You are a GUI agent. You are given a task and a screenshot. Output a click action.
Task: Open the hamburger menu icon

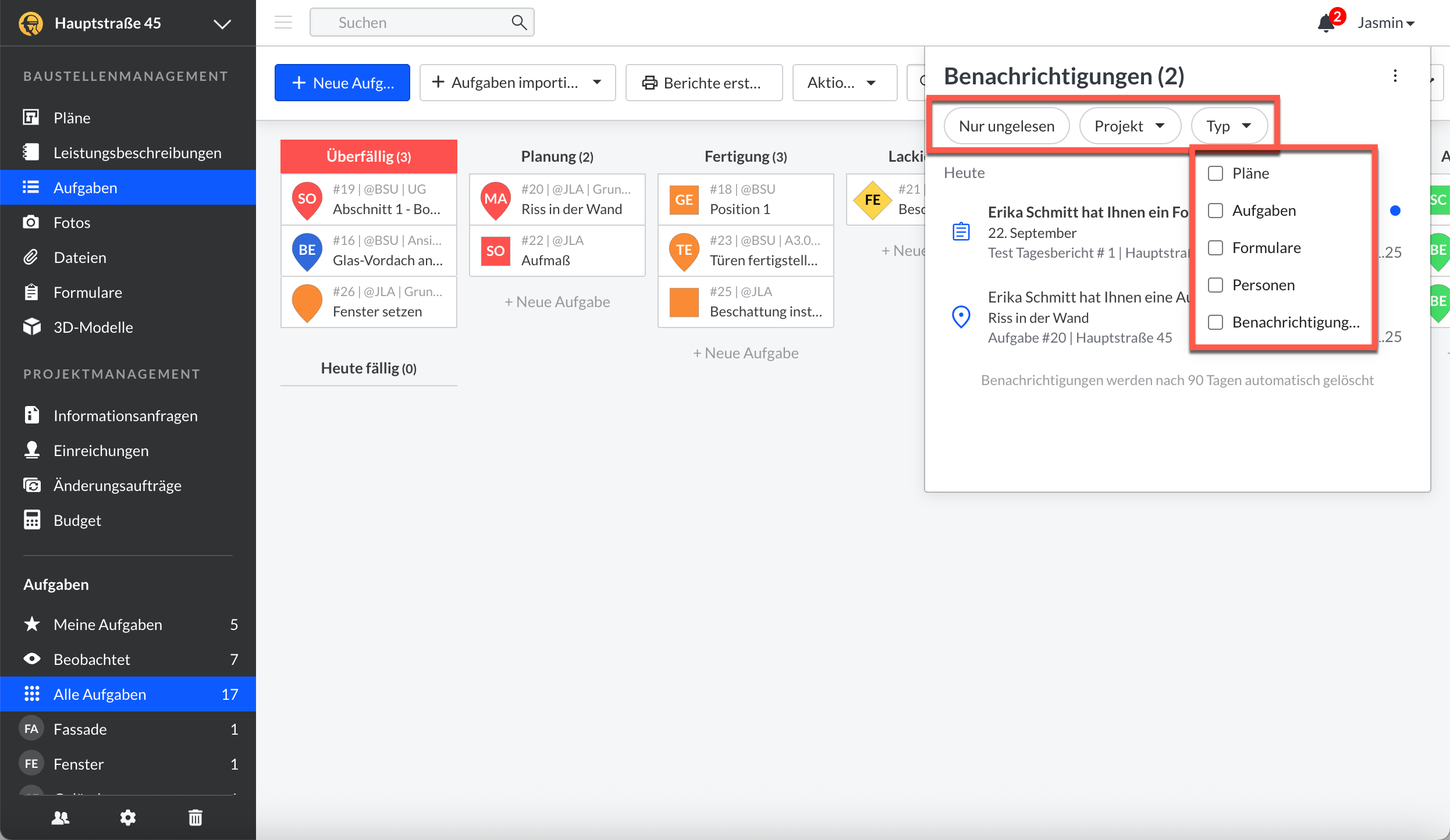coord(283,23)
